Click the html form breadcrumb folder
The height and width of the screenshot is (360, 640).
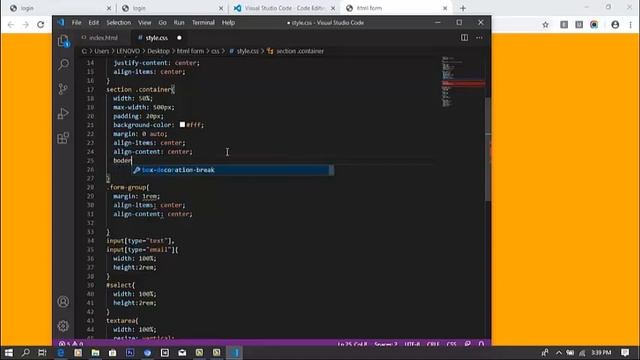click(190, 51)
